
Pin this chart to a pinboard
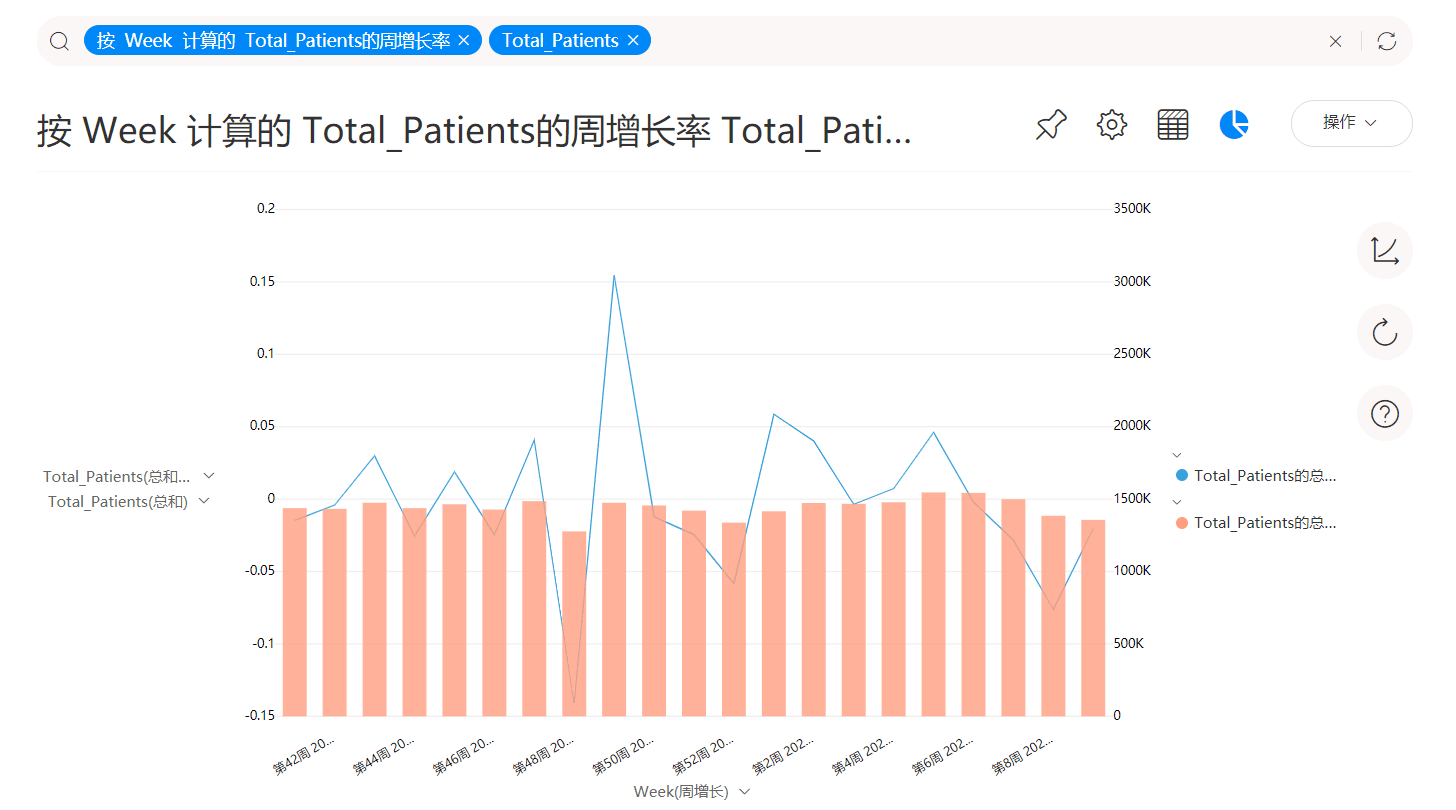pos(1051,125)
